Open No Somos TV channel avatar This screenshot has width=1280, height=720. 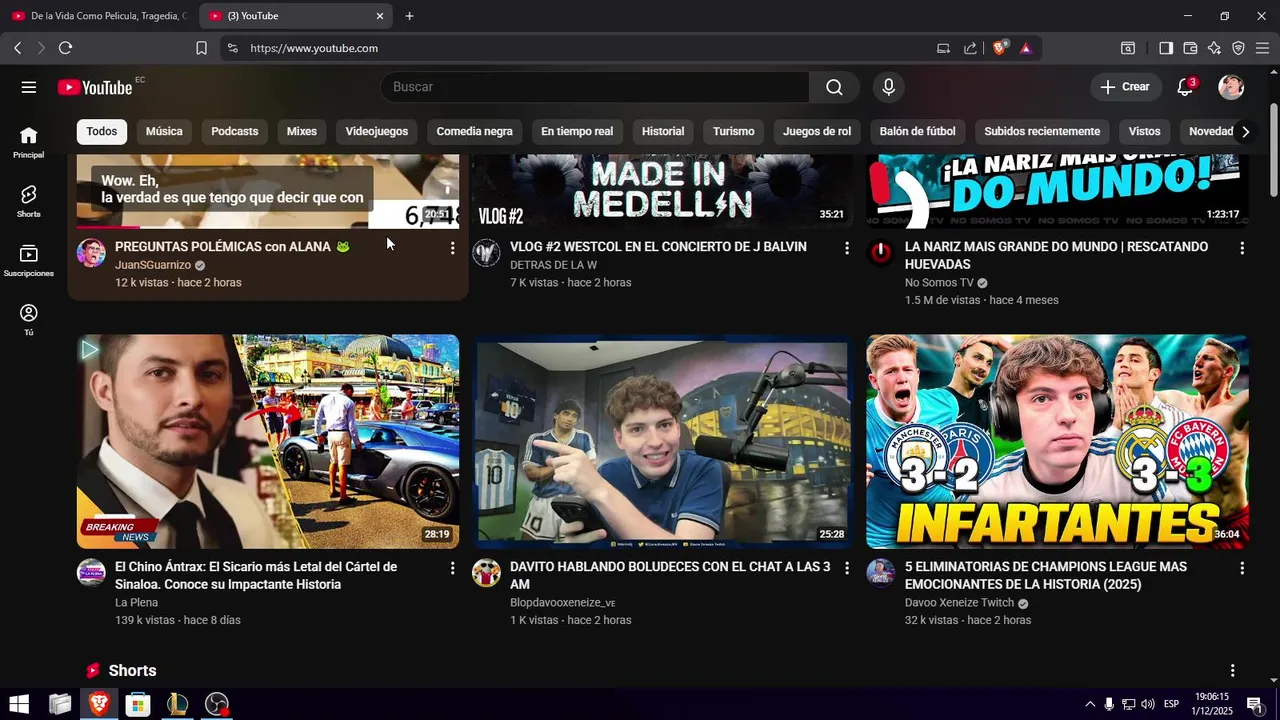880,253
